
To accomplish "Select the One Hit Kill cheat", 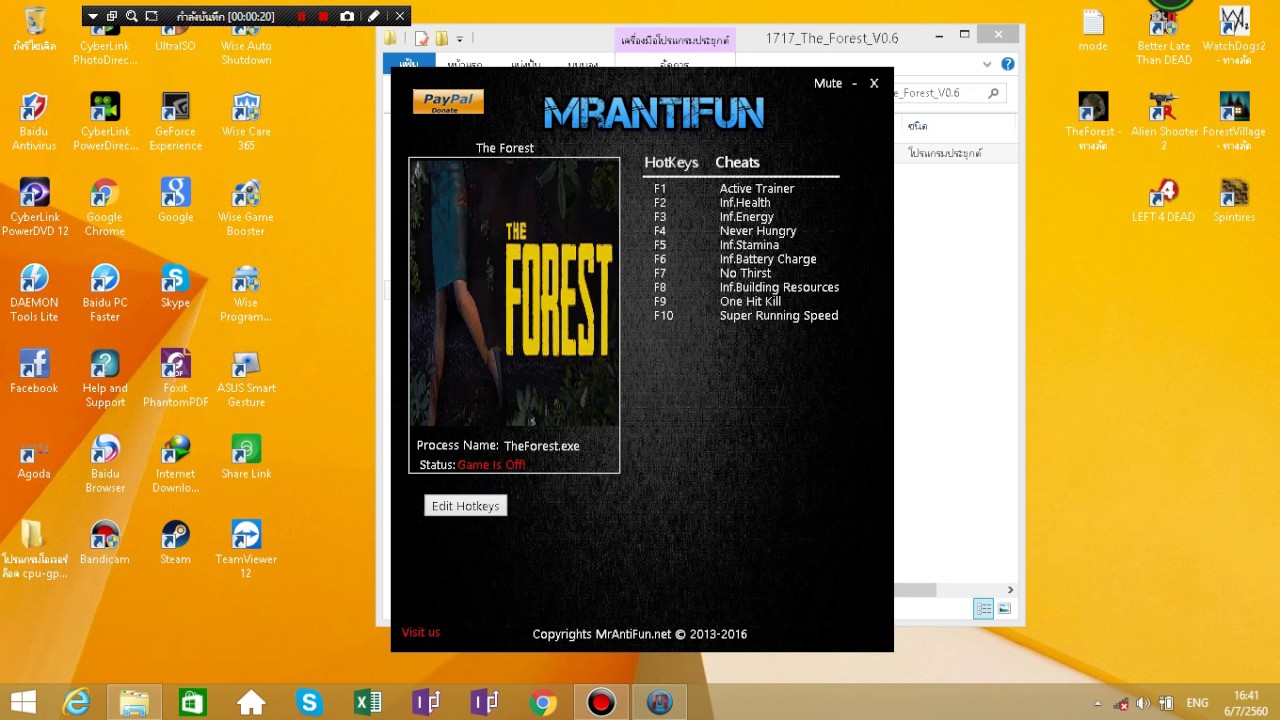I will coord(750,301).
